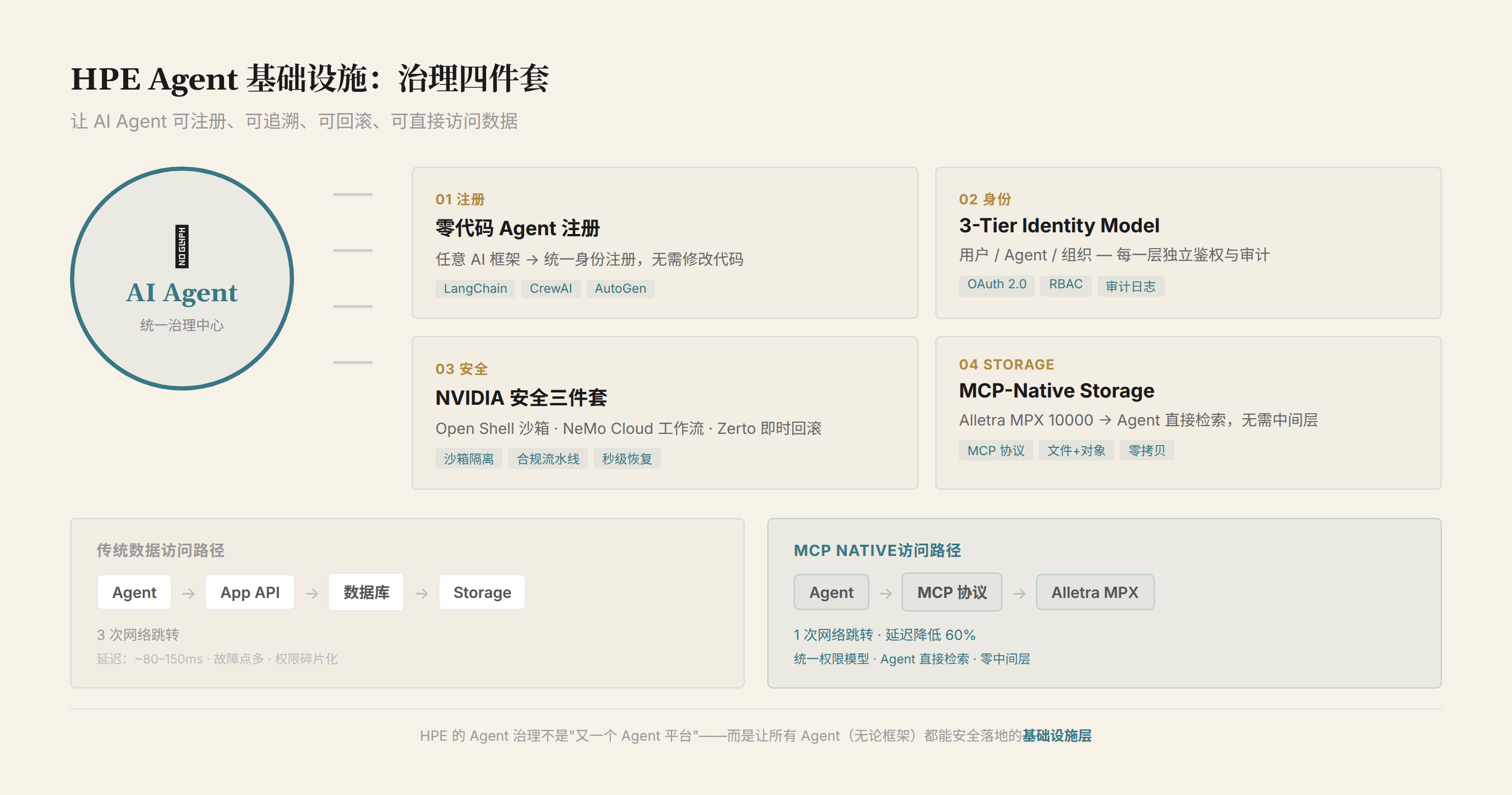
Task: Click the "02 身份" label
Action: point(985,199)
